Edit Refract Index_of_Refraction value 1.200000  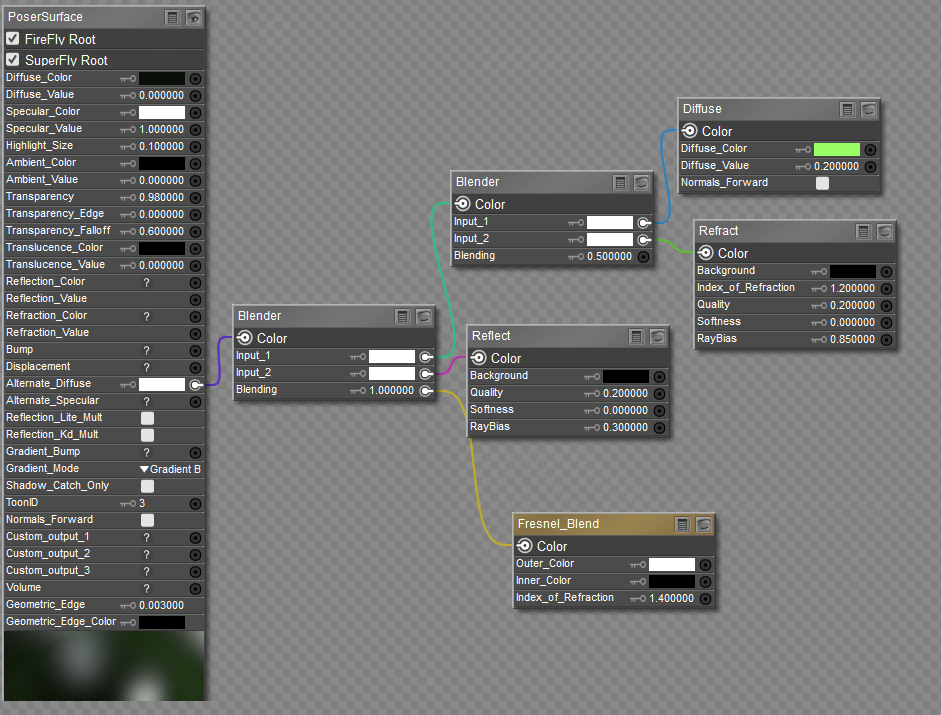(852, 289)
